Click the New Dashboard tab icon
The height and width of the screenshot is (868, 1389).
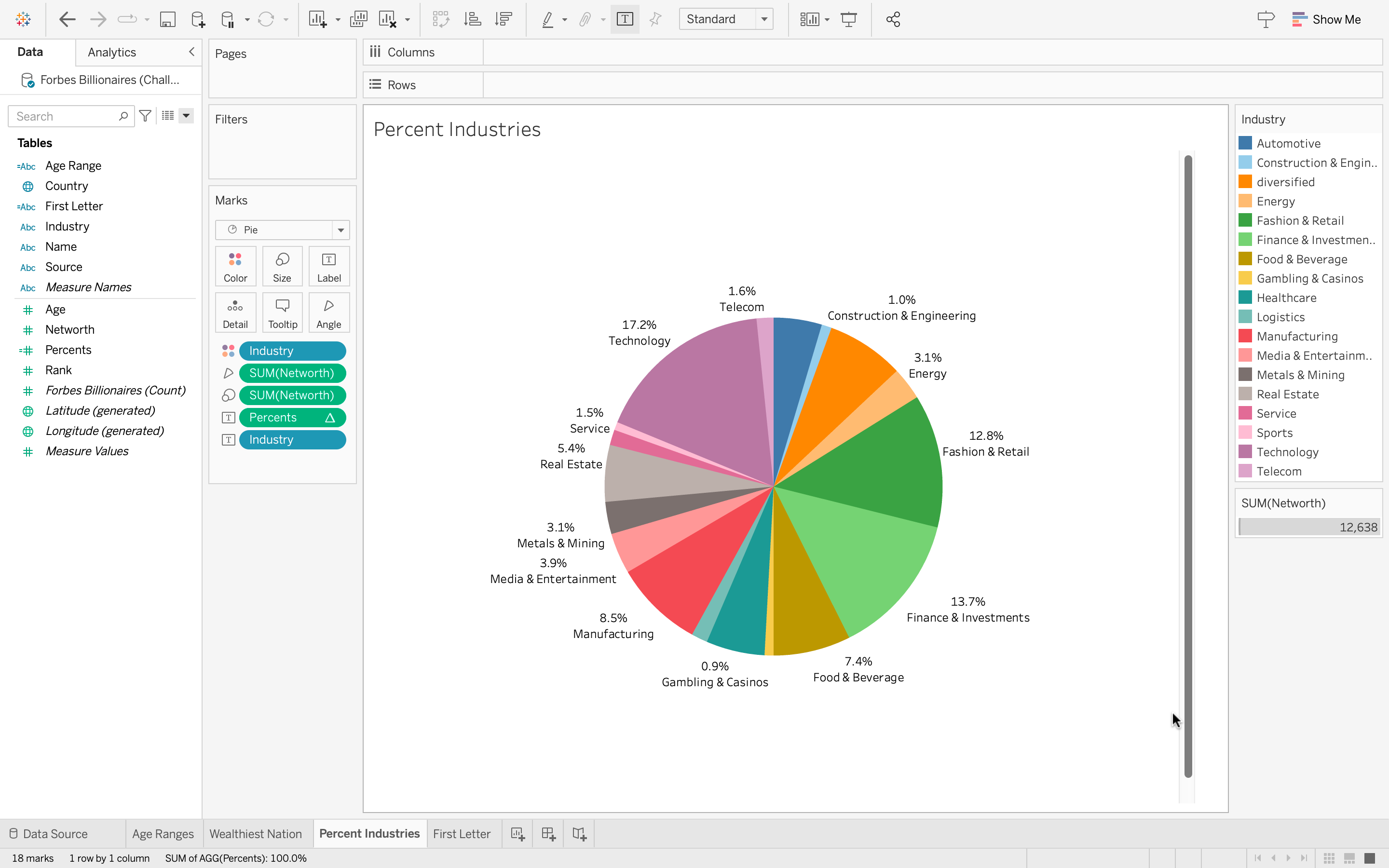point(548,834)
